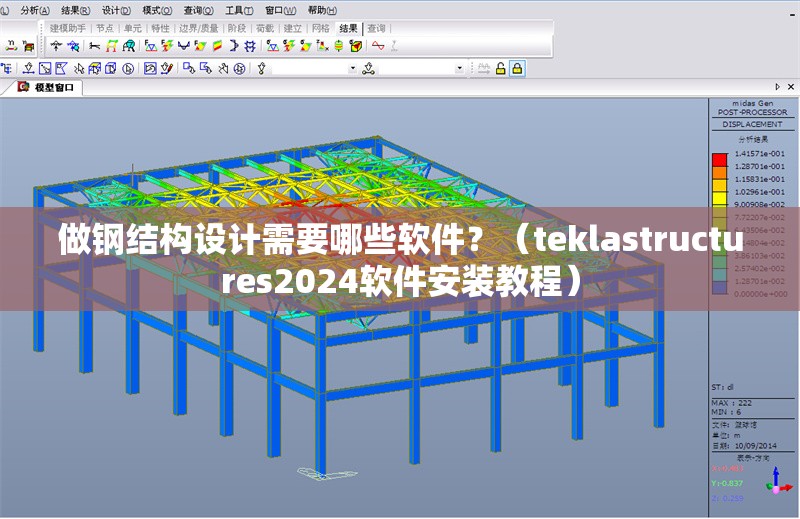Image resolution: width=800 pixels, height=519 pixels.
Task: Select the active 结果 toolbar tab
Action: click(x=348, y=29)
